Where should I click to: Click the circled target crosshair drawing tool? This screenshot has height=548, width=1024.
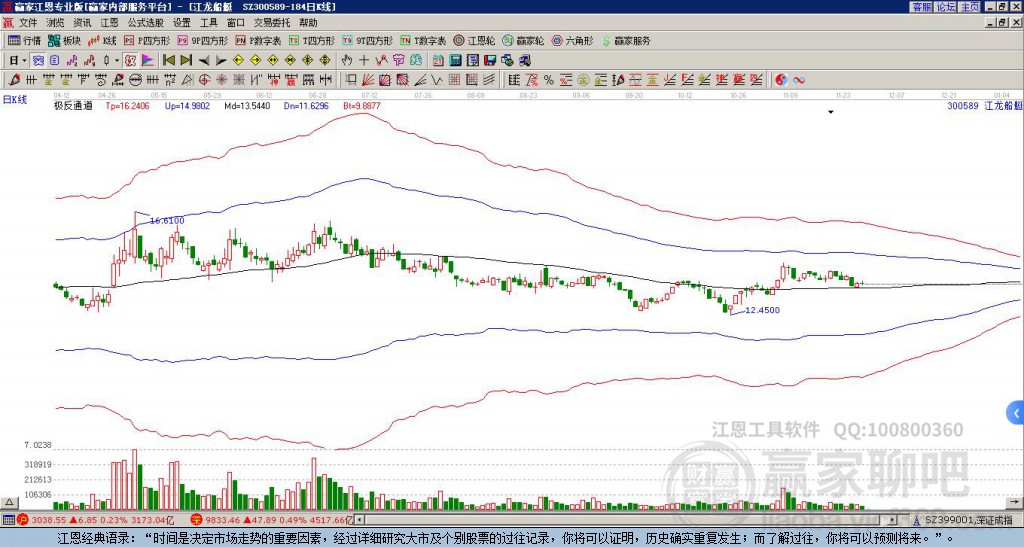click(204, 80)
